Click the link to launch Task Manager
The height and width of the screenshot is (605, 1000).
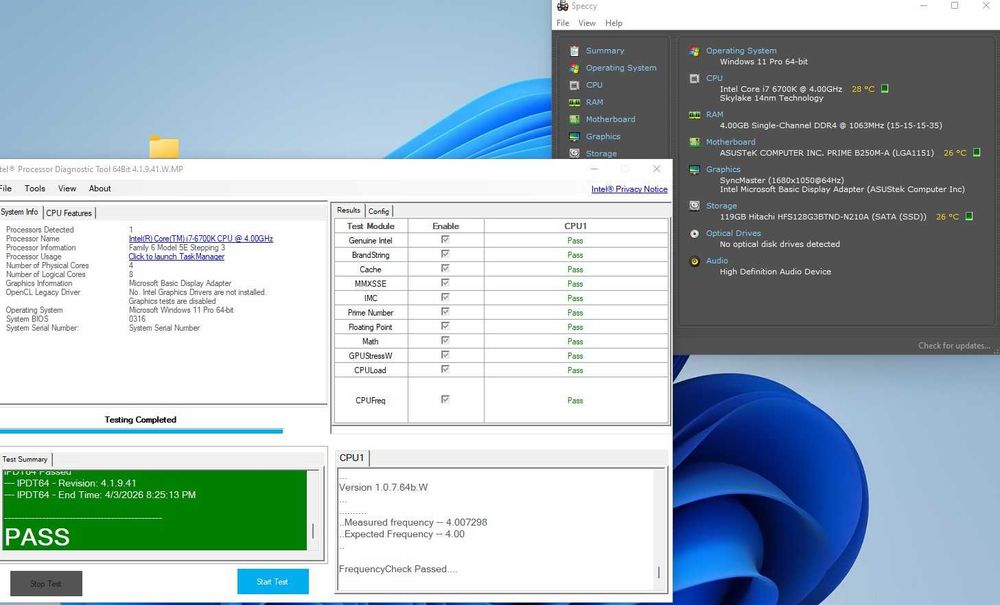(177, 256)
